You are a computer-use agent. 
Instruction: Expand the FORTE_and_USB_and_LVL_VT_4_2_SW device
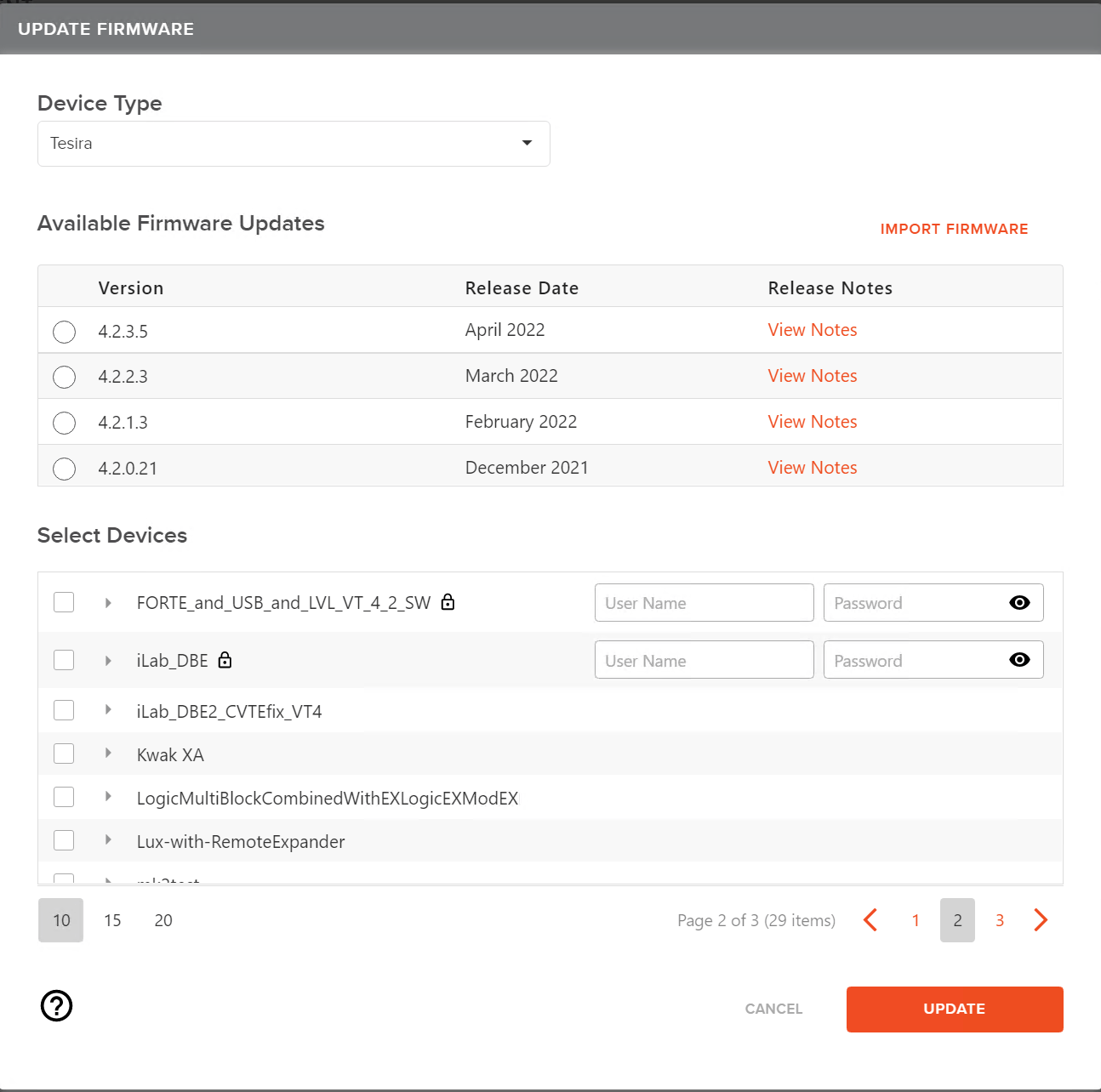[108, 602]
